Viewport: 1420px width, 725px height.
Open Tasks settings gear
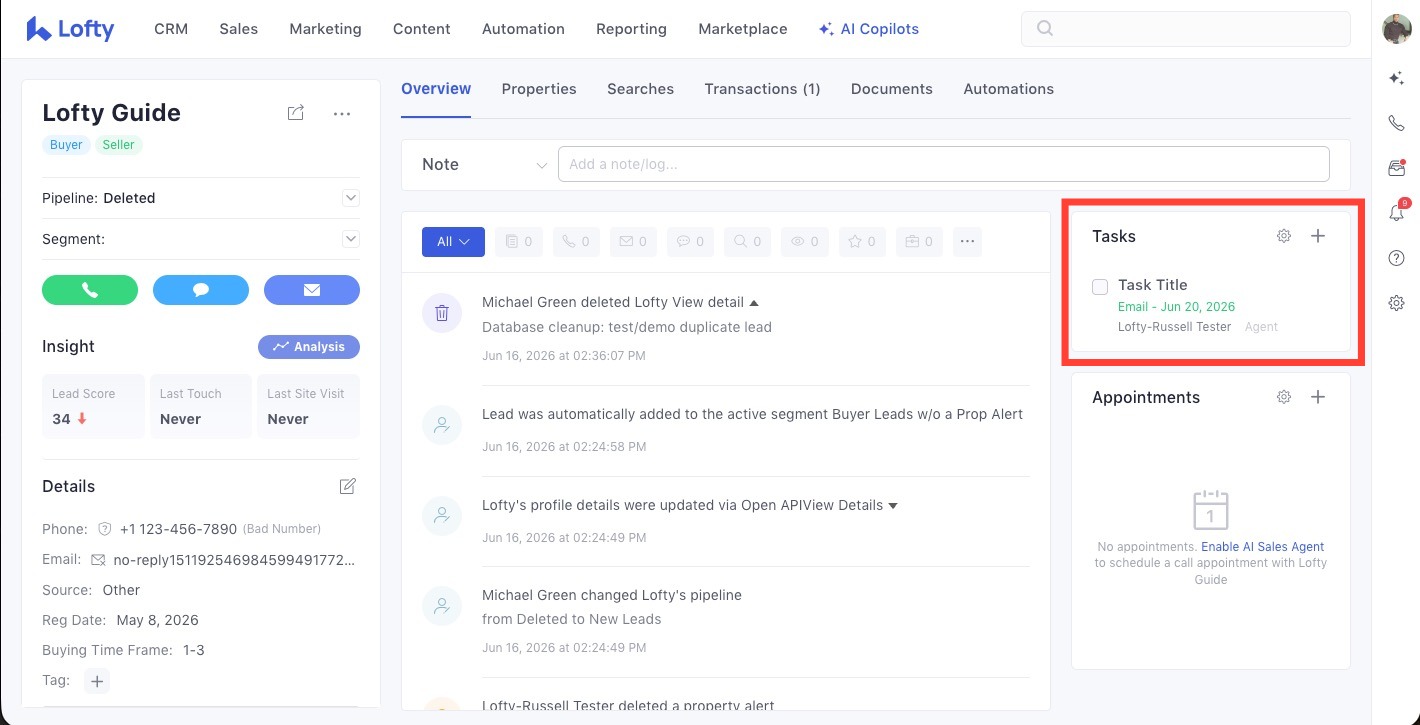(1284, 236)
